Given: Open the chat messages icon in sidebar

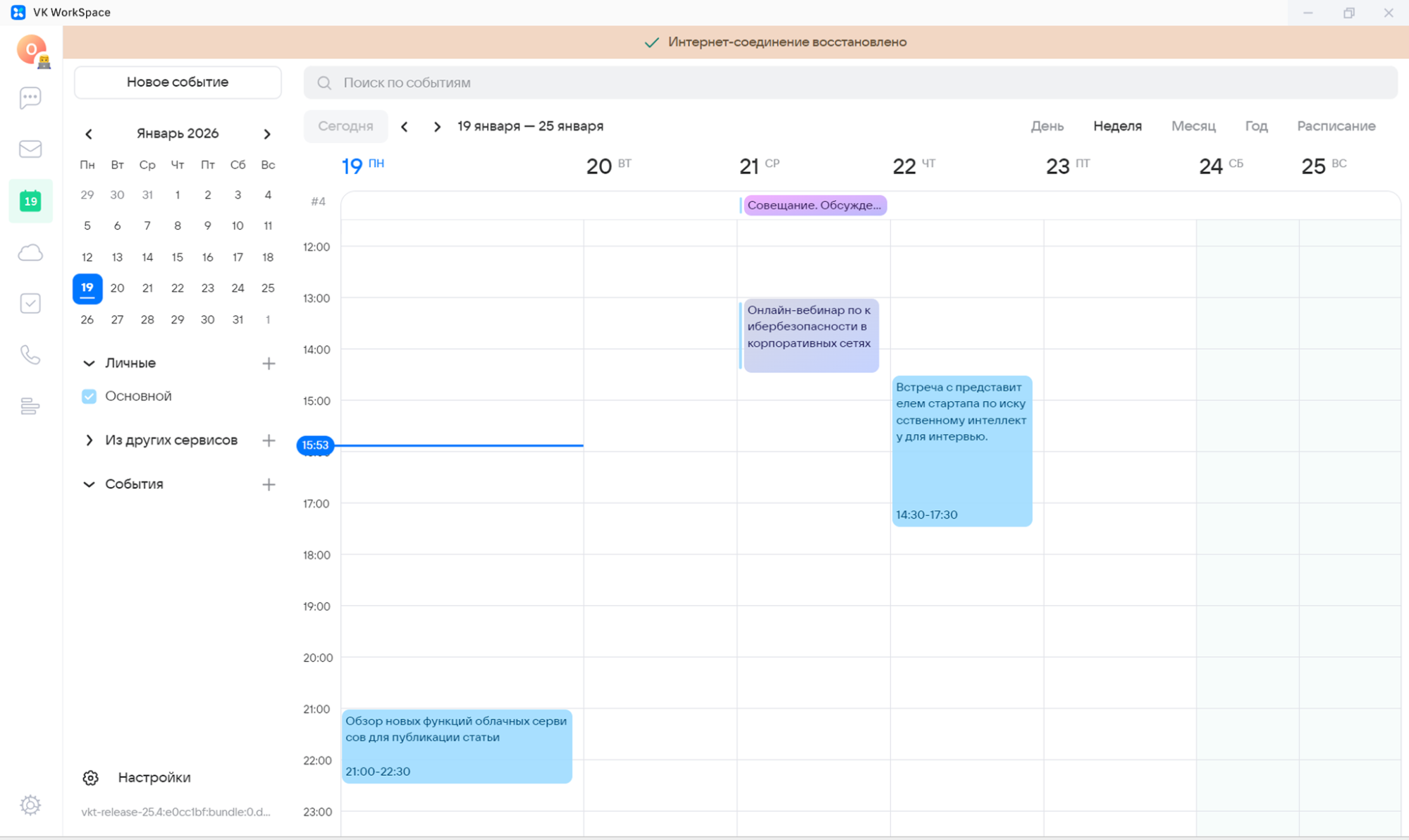Looking at the screenshot, I should pos(30,98).
